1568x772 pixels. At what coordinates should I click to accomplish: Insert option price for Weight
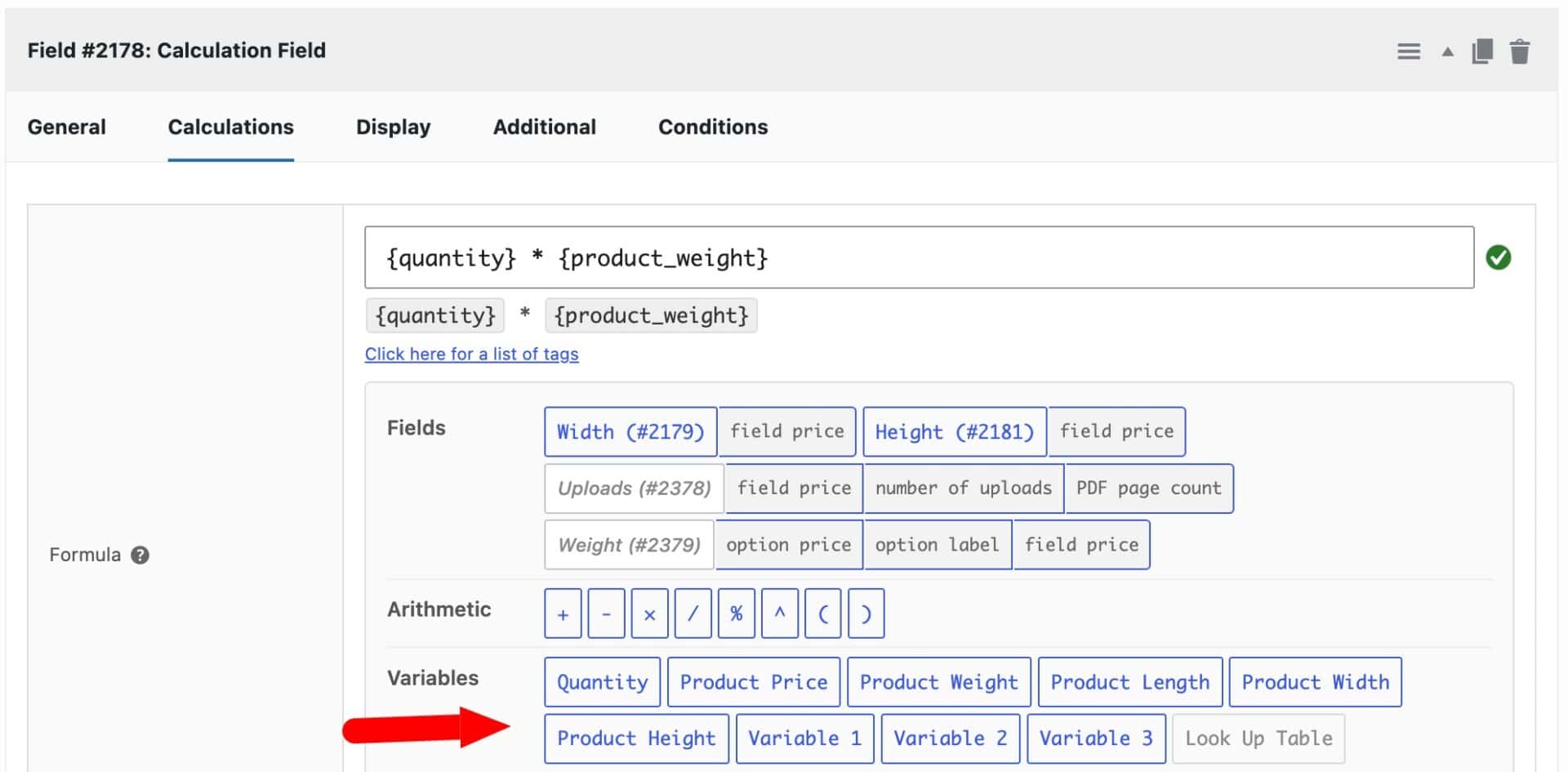pos(789,545)
